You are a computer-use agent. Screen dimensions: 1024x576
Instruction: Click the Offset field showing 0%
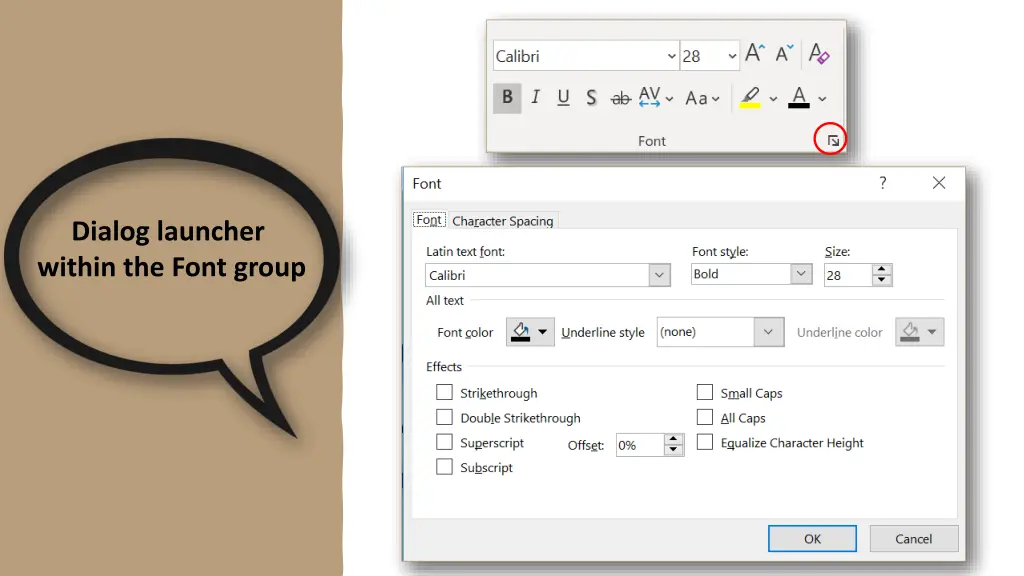pyautogui.click(x=640, y=445)
